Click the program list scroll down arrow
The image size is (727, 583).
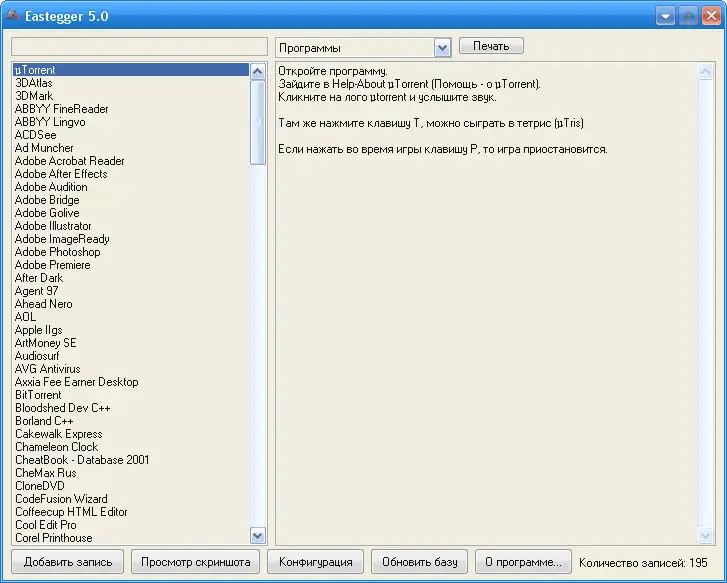pos(257,536)
